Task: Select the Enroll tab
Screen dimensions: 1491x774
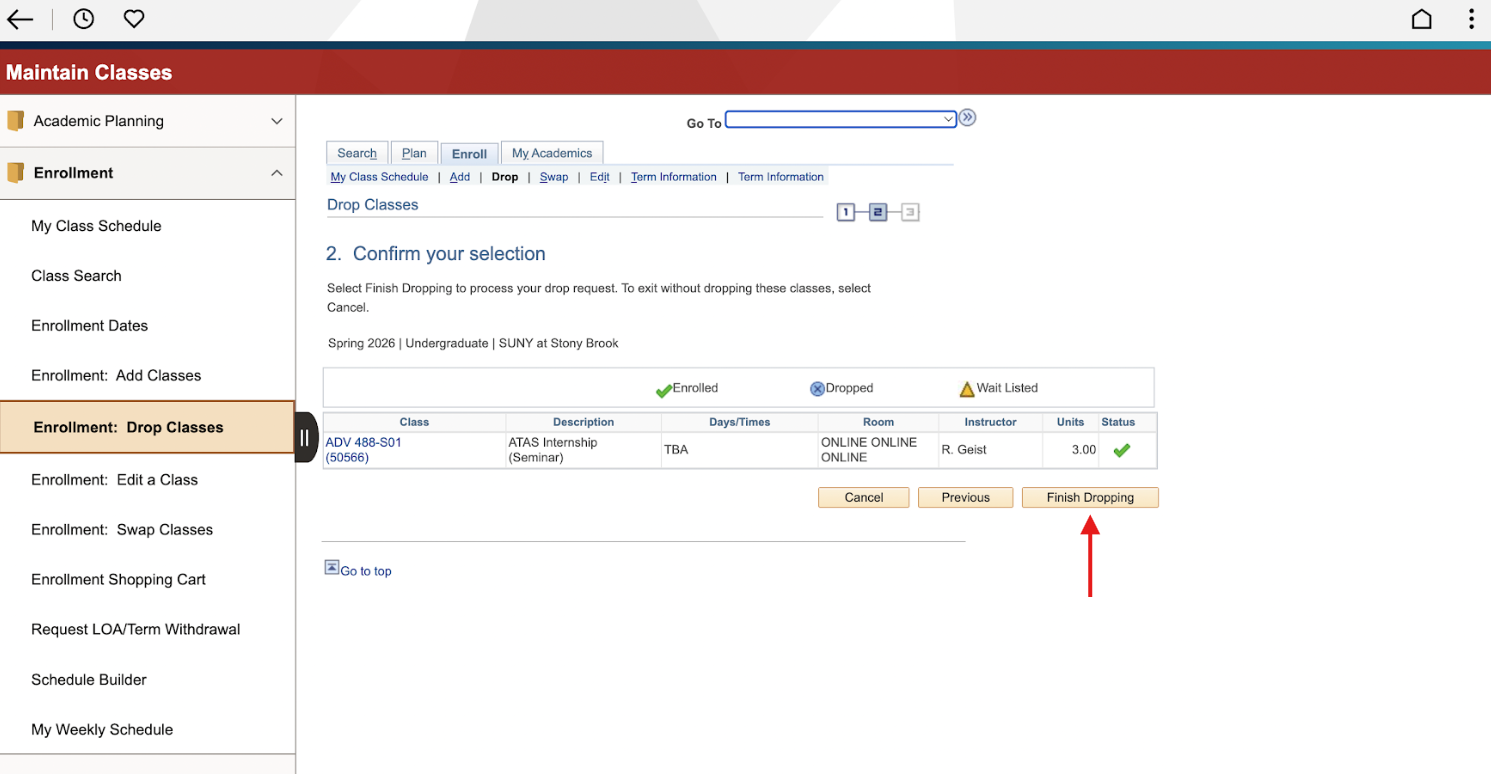Action: pyautogui.click(x=469, y=154)
